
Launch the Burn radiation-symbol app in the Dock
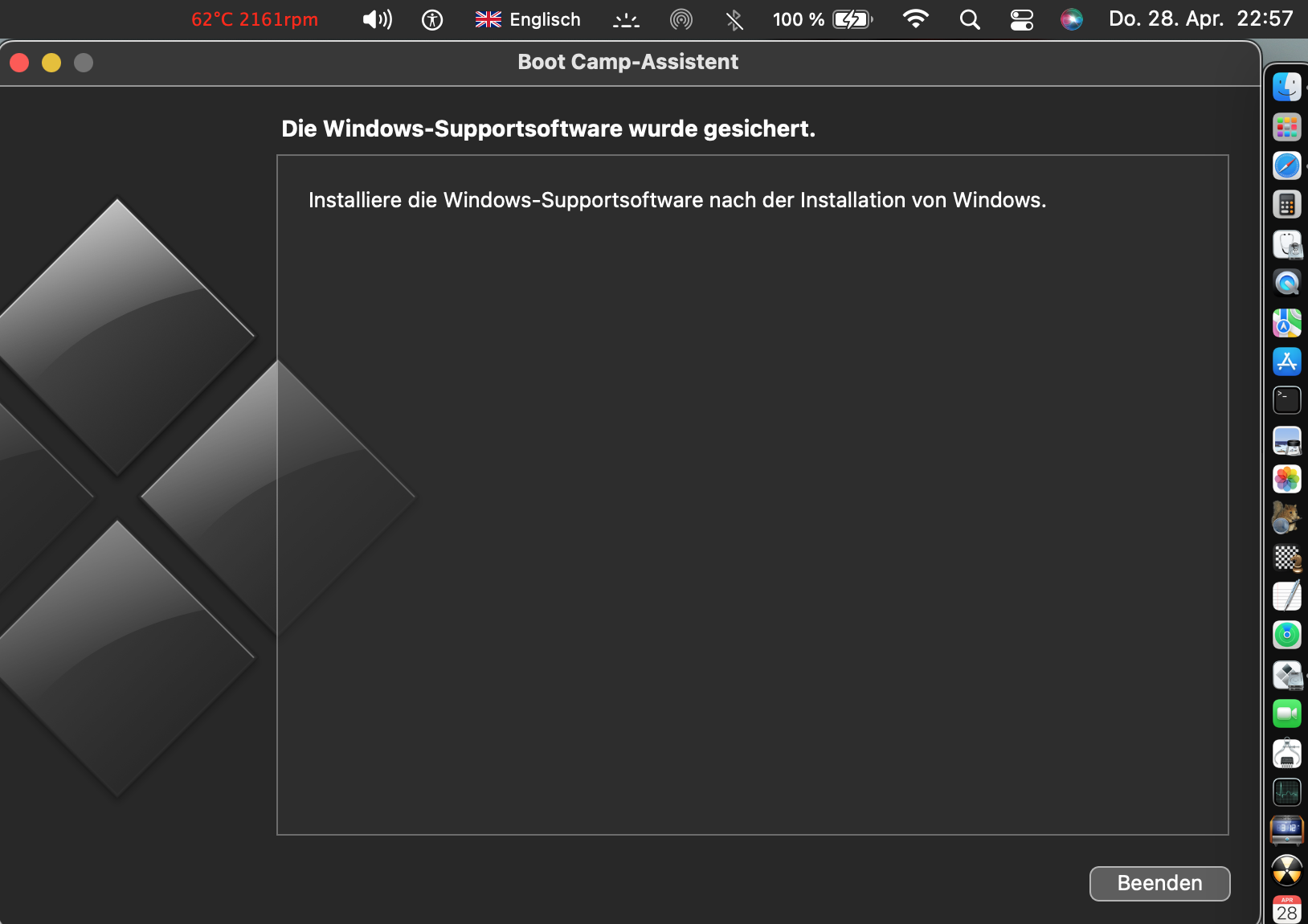pyautogui.click(x=1287, y=870)
